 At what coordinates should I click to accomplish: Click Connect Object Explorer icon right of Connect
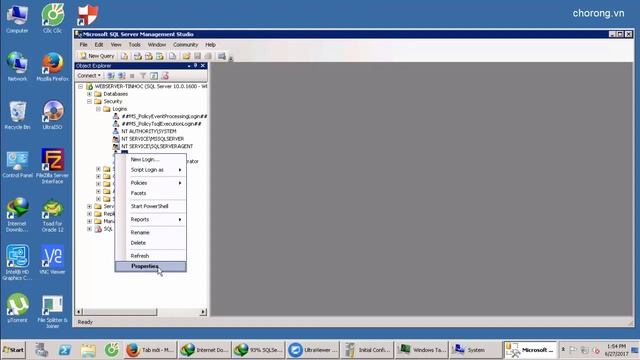coord(111,76)
